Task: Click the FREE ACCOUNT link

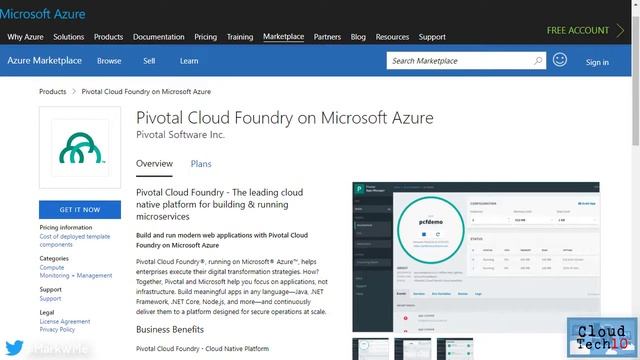Action: click(x=578, y=31)
